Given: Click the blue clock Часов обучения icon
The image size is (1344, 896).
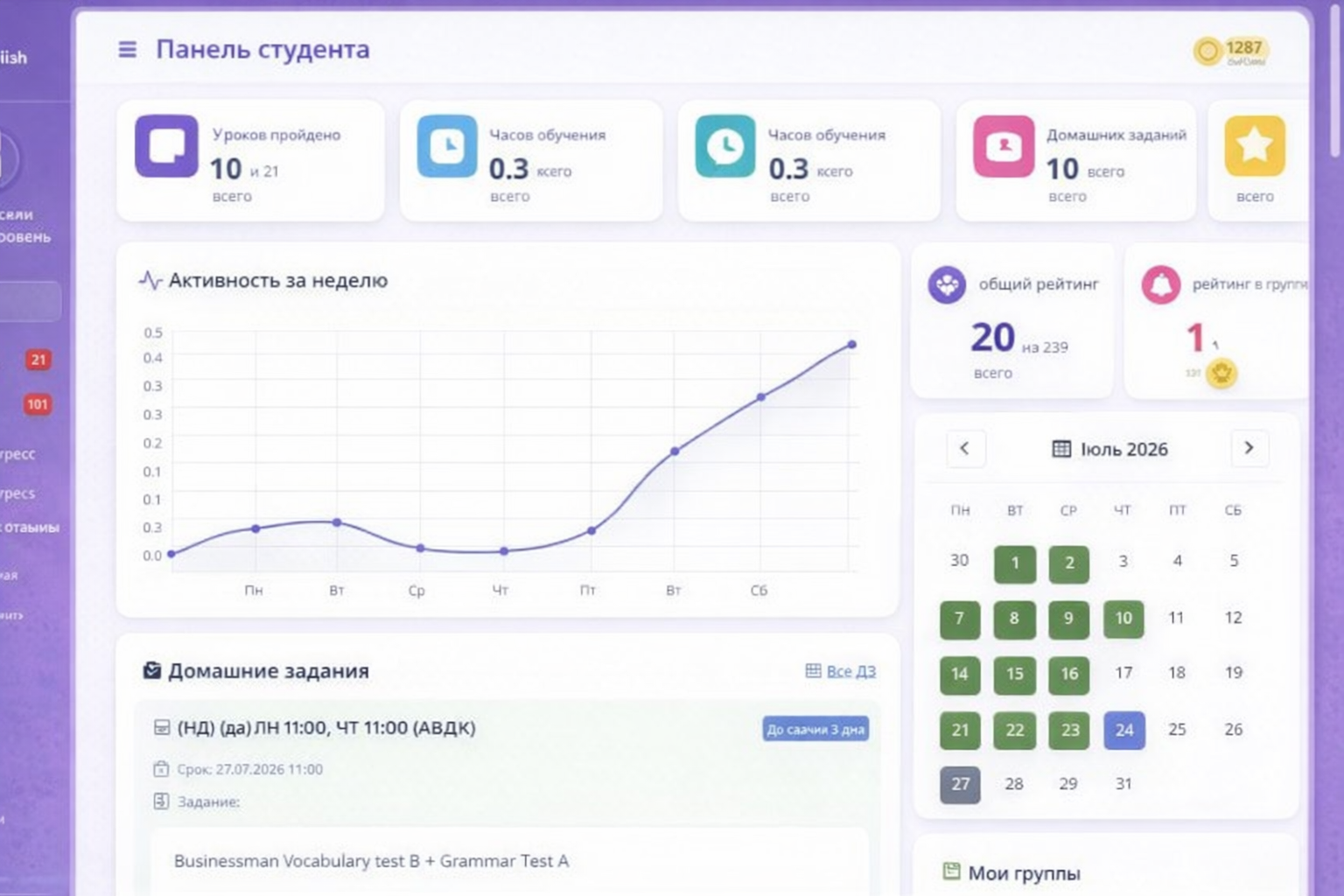Looking at the screenshot, I should tap(447, 146).
